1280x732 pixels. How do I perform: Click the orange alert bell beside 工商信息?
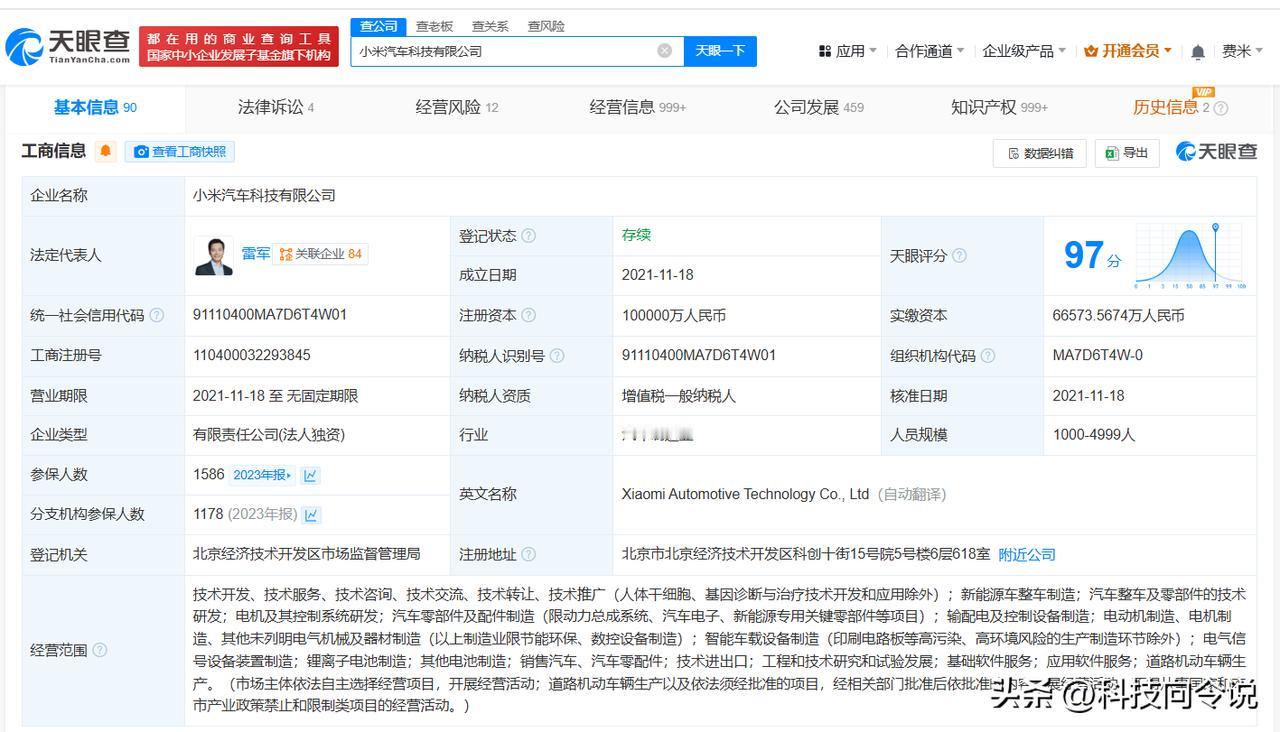pyautogui.click(x=106, y=151)
